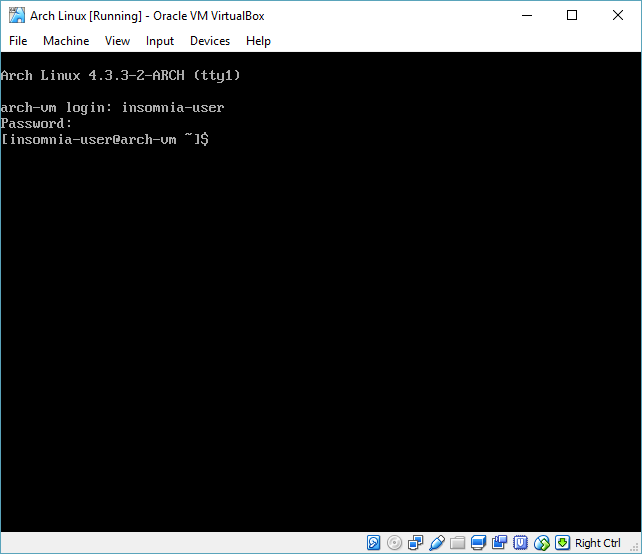
Task: Click the display settings status icon
Action: click(x=478, y=543)
